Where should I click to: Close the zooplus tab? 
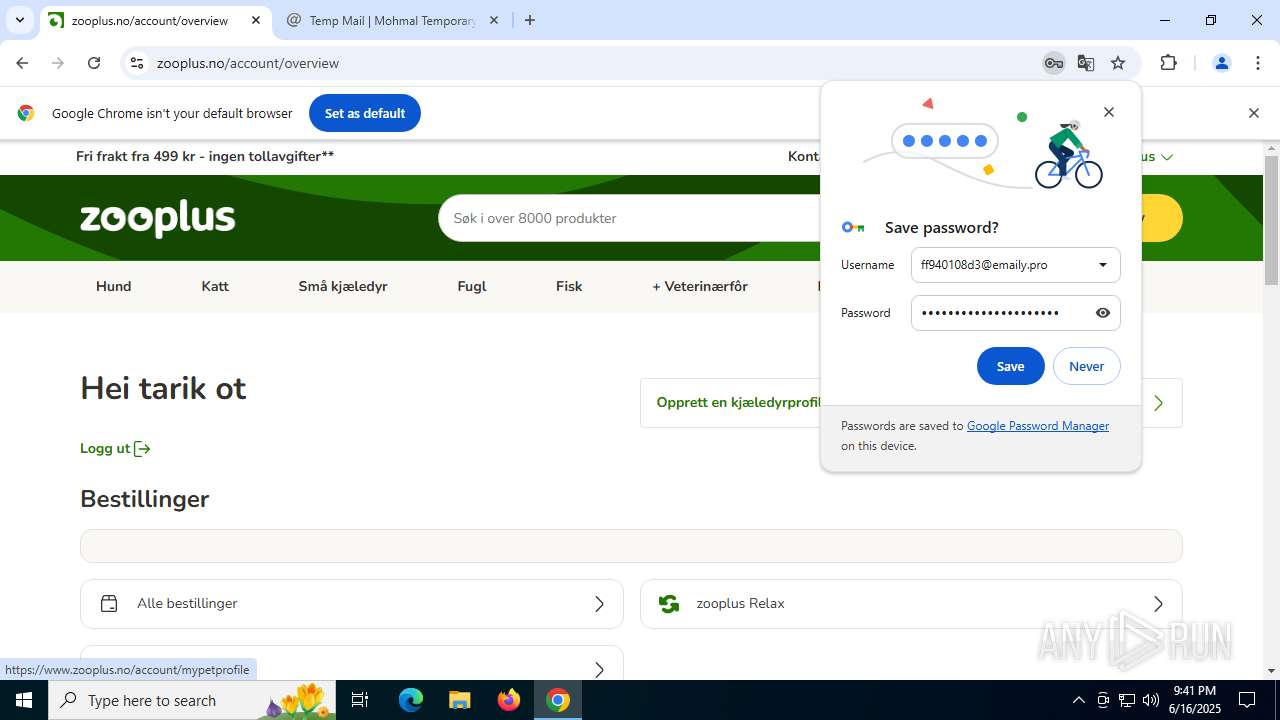pos(256,20)
